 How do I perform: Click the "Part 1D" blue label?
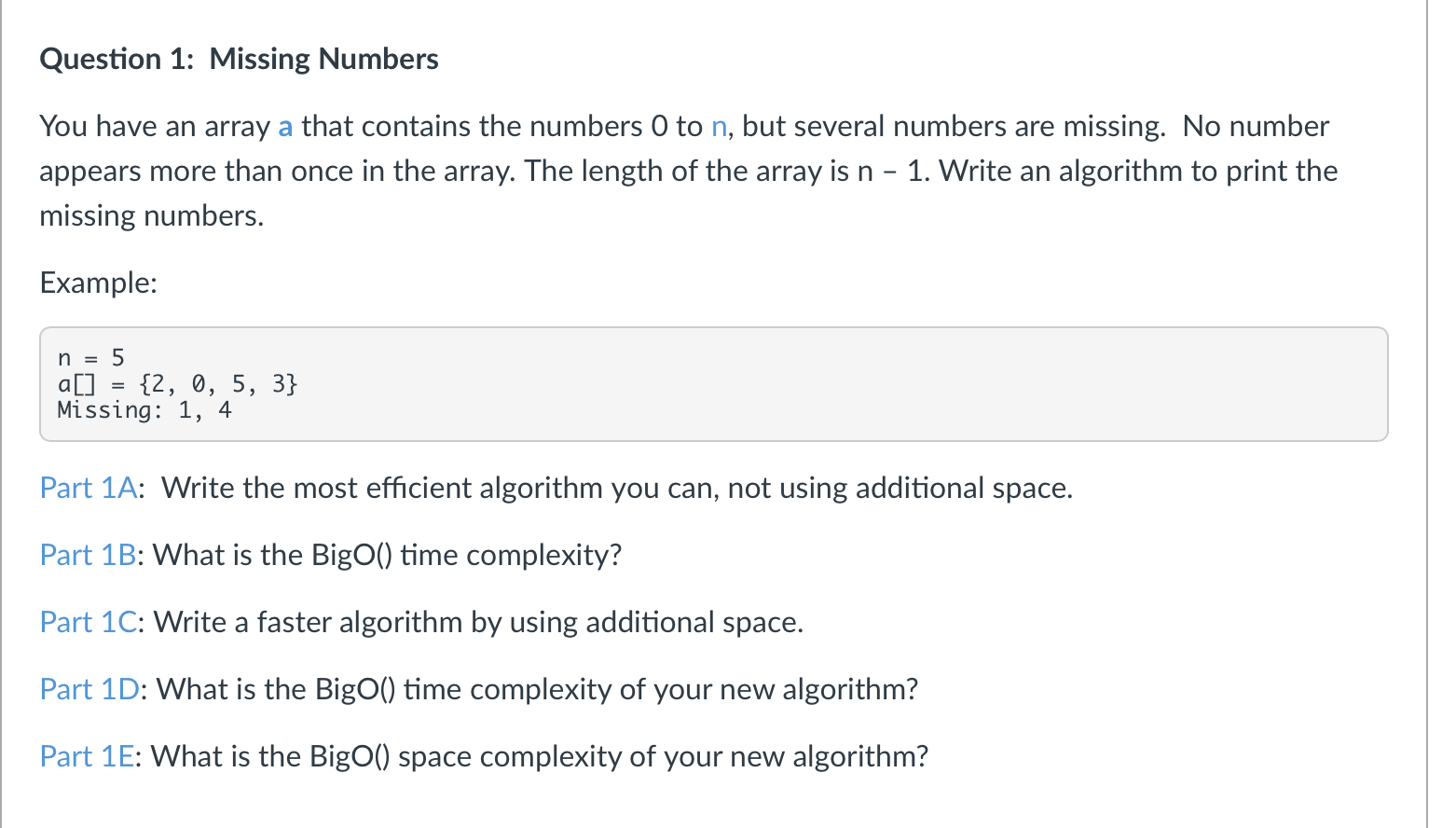[x=89, y=689]
